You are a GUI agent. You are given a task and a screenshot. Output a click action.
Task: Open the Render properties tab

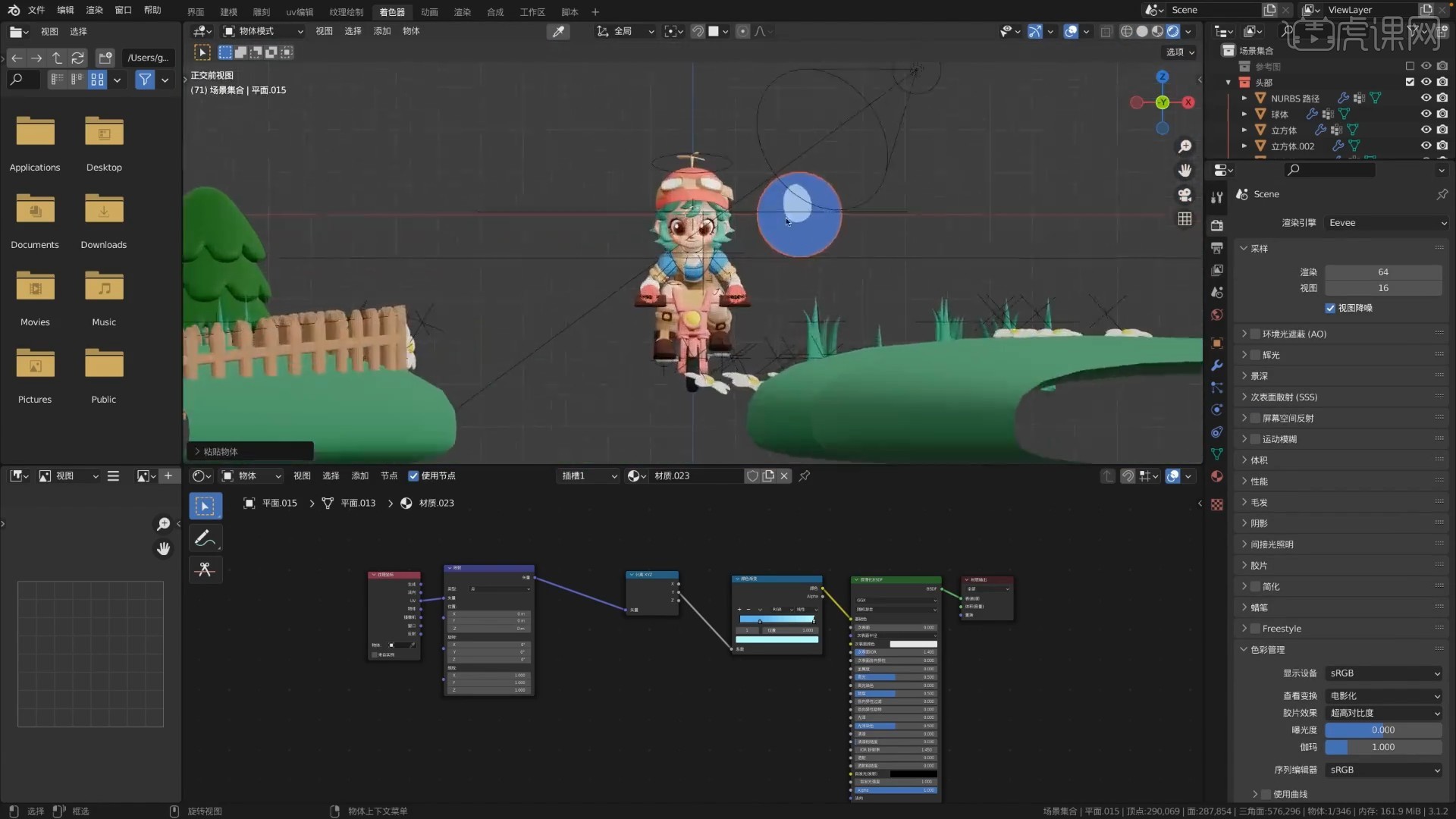(1217, 225)
